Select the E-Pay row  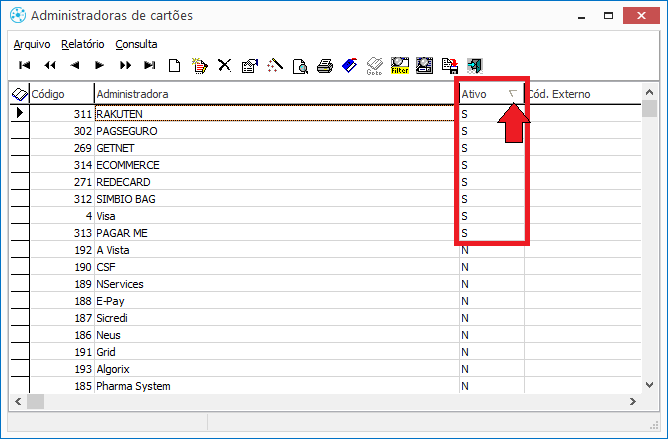pyautogui.click(x=326, y=301)
